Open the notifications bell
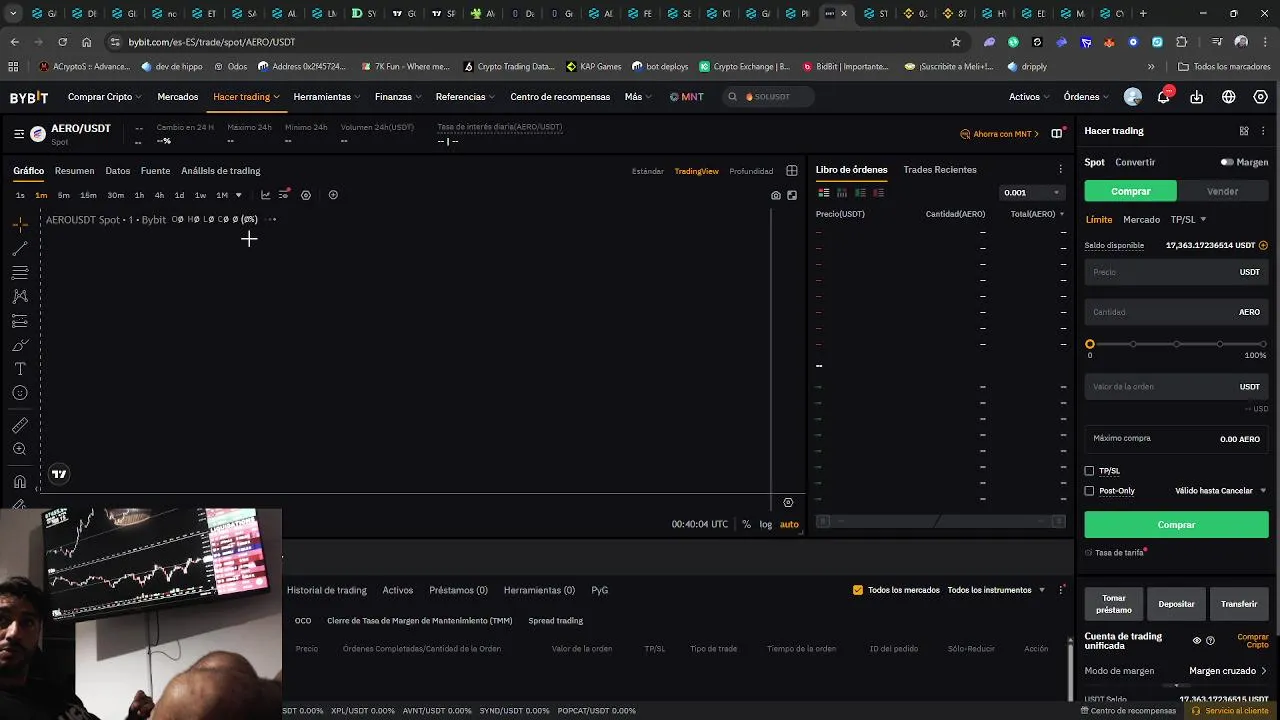 pyautogui.click(x=1164, y=97)
